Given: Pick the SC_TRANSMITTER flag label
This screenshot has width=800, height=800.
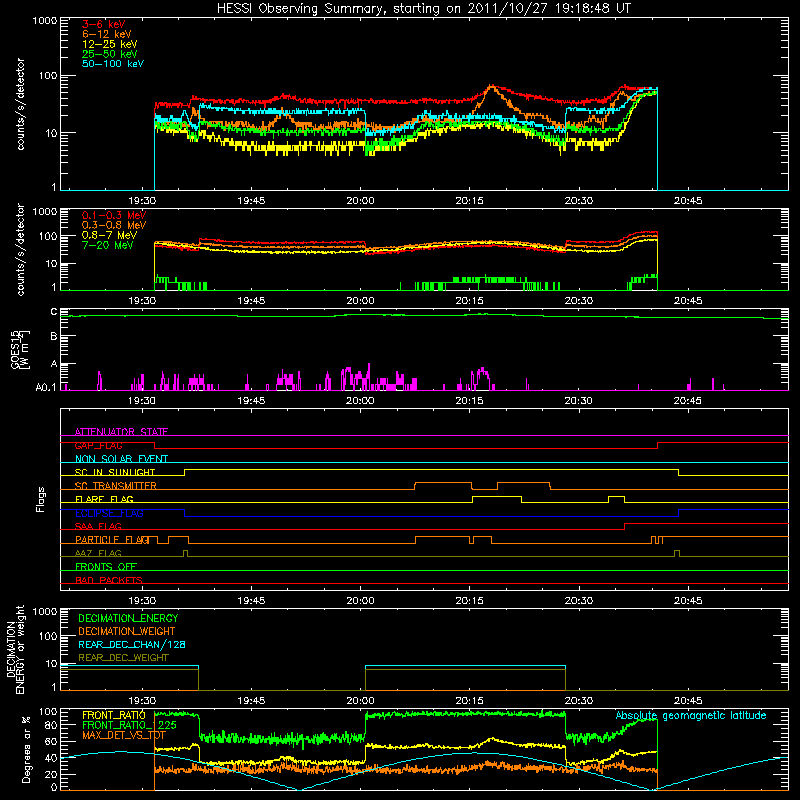Looking at the screenshot, I should tap(116, 486).
